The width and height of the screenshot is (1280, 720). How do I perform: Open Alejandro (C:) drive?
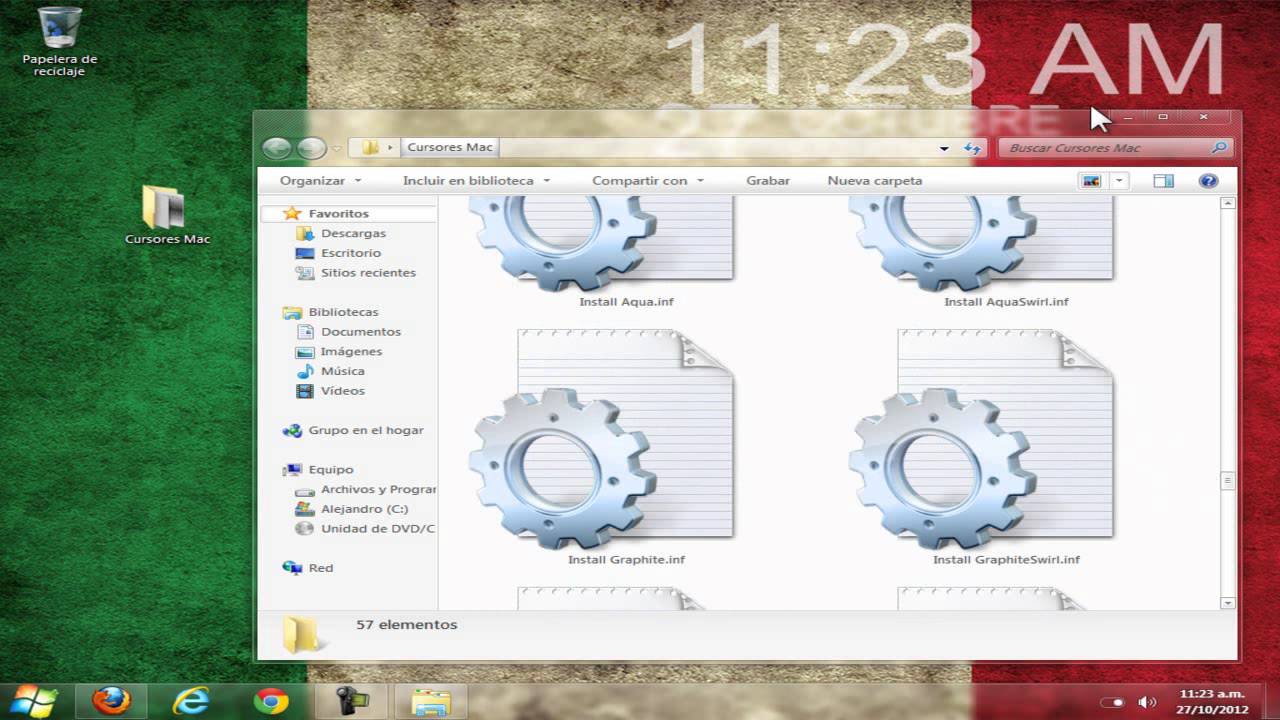[x=364, y=509]
